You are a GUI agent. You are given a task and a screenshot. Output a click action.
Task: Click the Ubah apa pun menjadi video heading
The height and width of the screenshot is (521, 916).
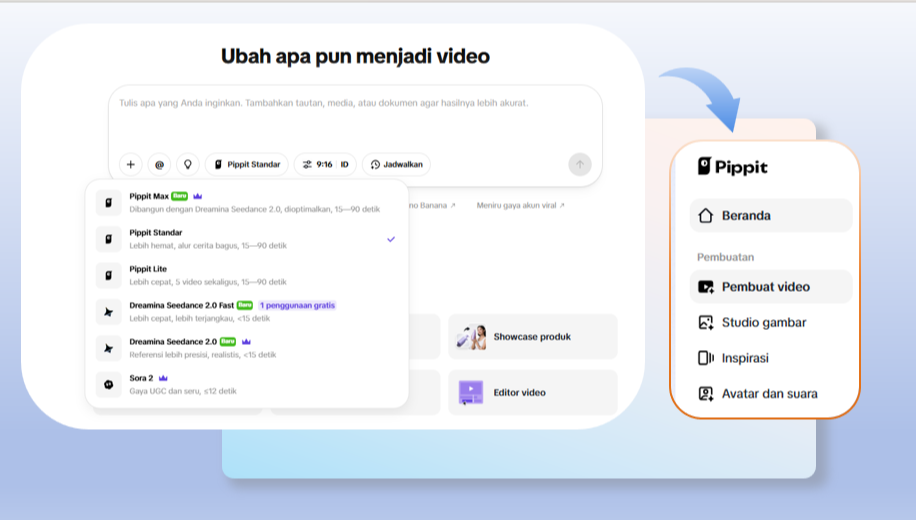(355, 56)
